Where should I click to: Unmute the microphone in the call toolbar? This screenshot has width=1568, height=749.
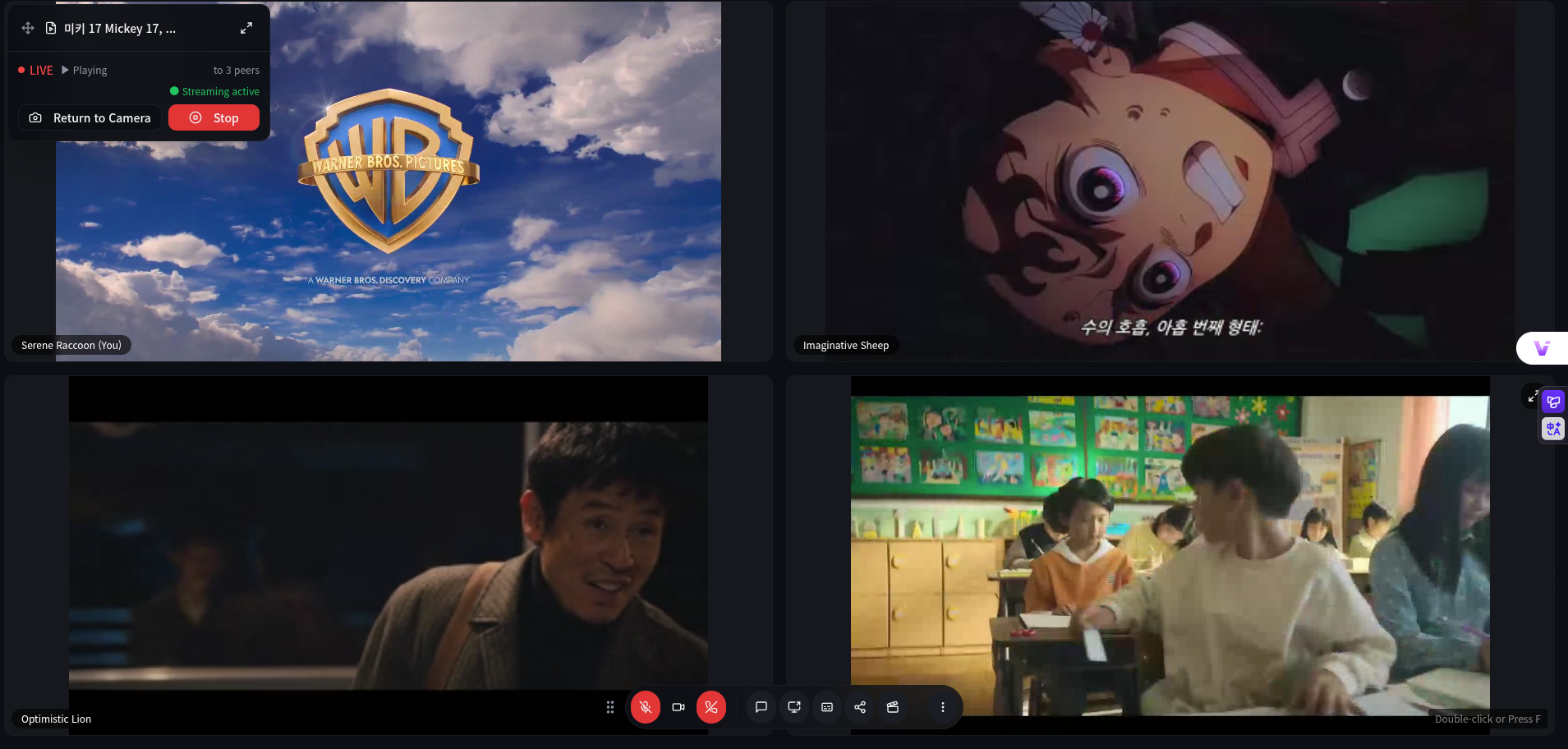[646, 707]
